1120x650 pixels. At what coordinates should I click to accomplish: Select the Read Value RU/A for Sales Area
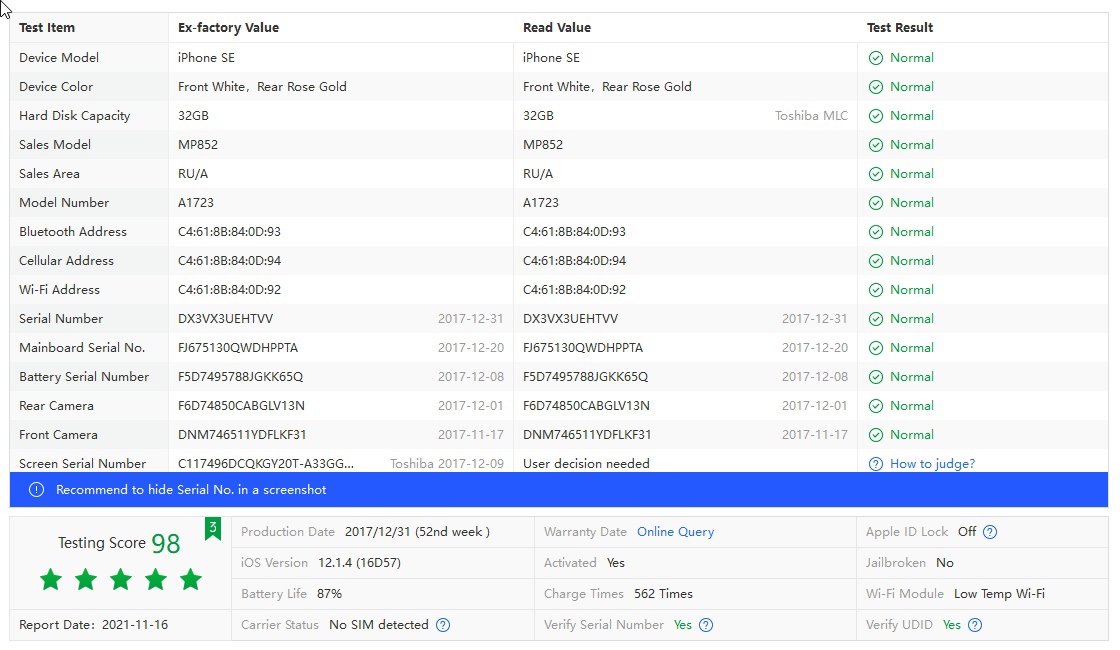(x=538, y=174)
